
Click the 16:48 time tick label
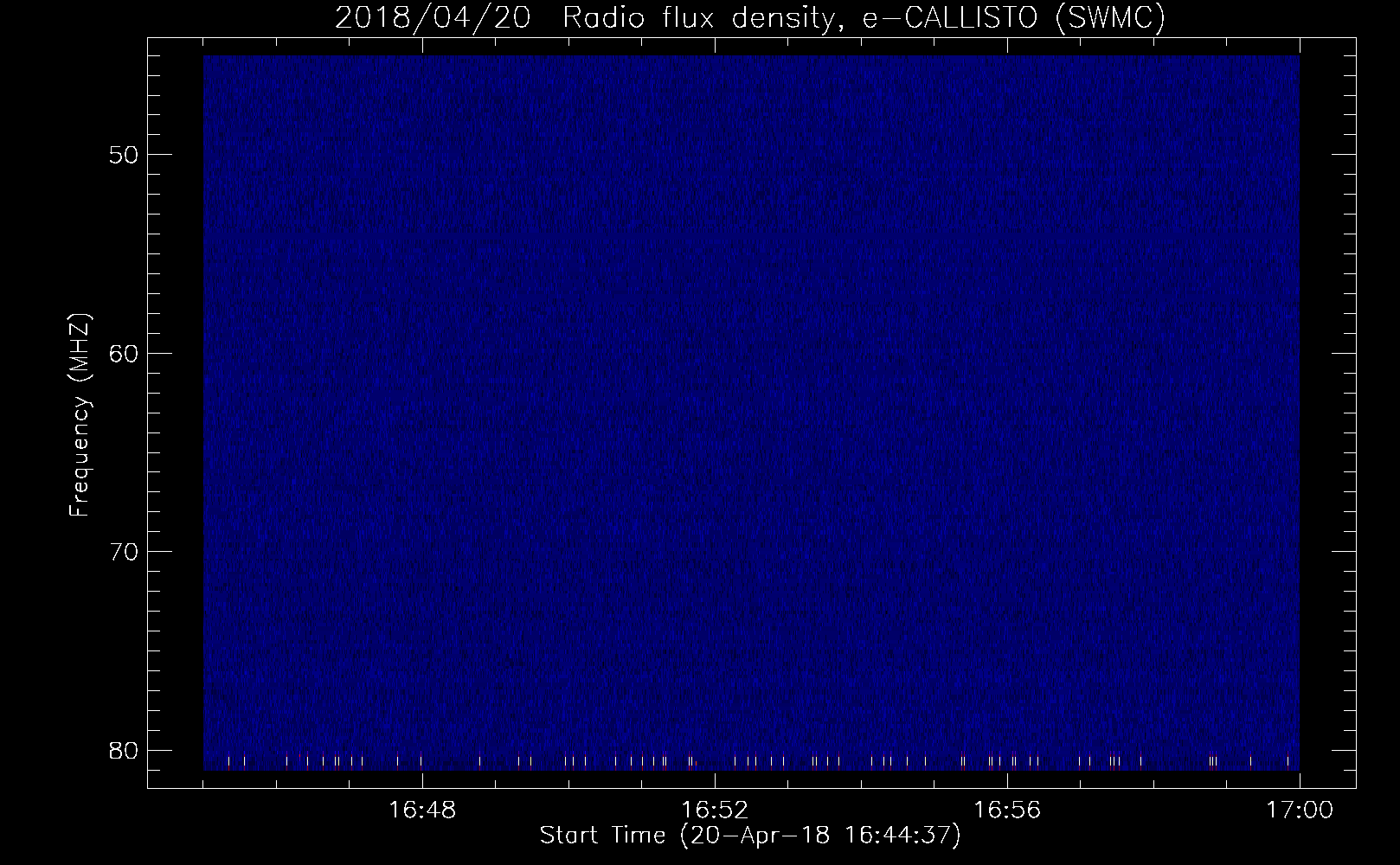[421, 811]
